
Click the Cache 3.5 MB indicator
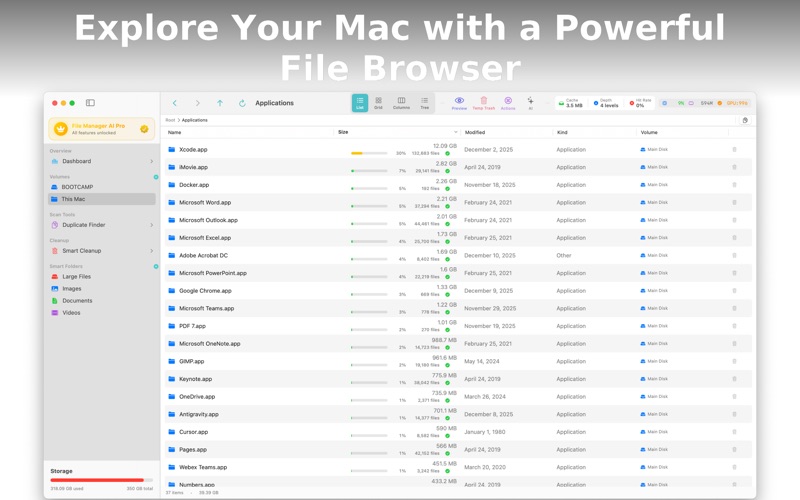click(x=571, y=103)
